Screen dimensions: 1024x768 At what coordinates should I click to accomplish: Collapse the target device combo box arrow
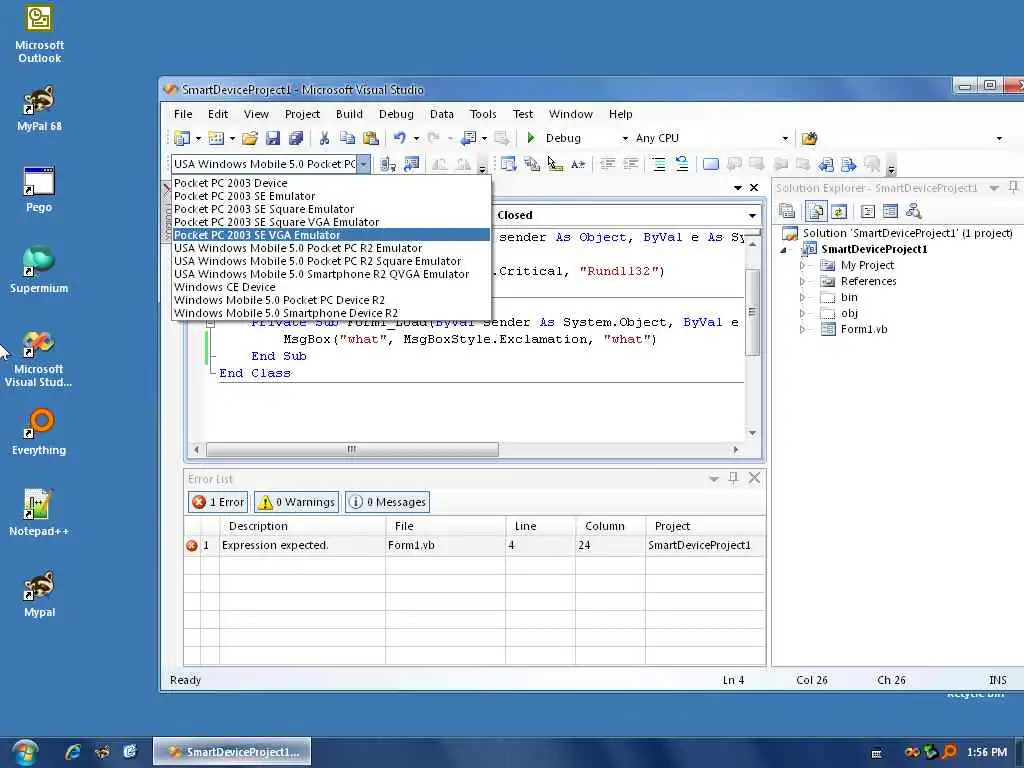(x=364, y=164)
